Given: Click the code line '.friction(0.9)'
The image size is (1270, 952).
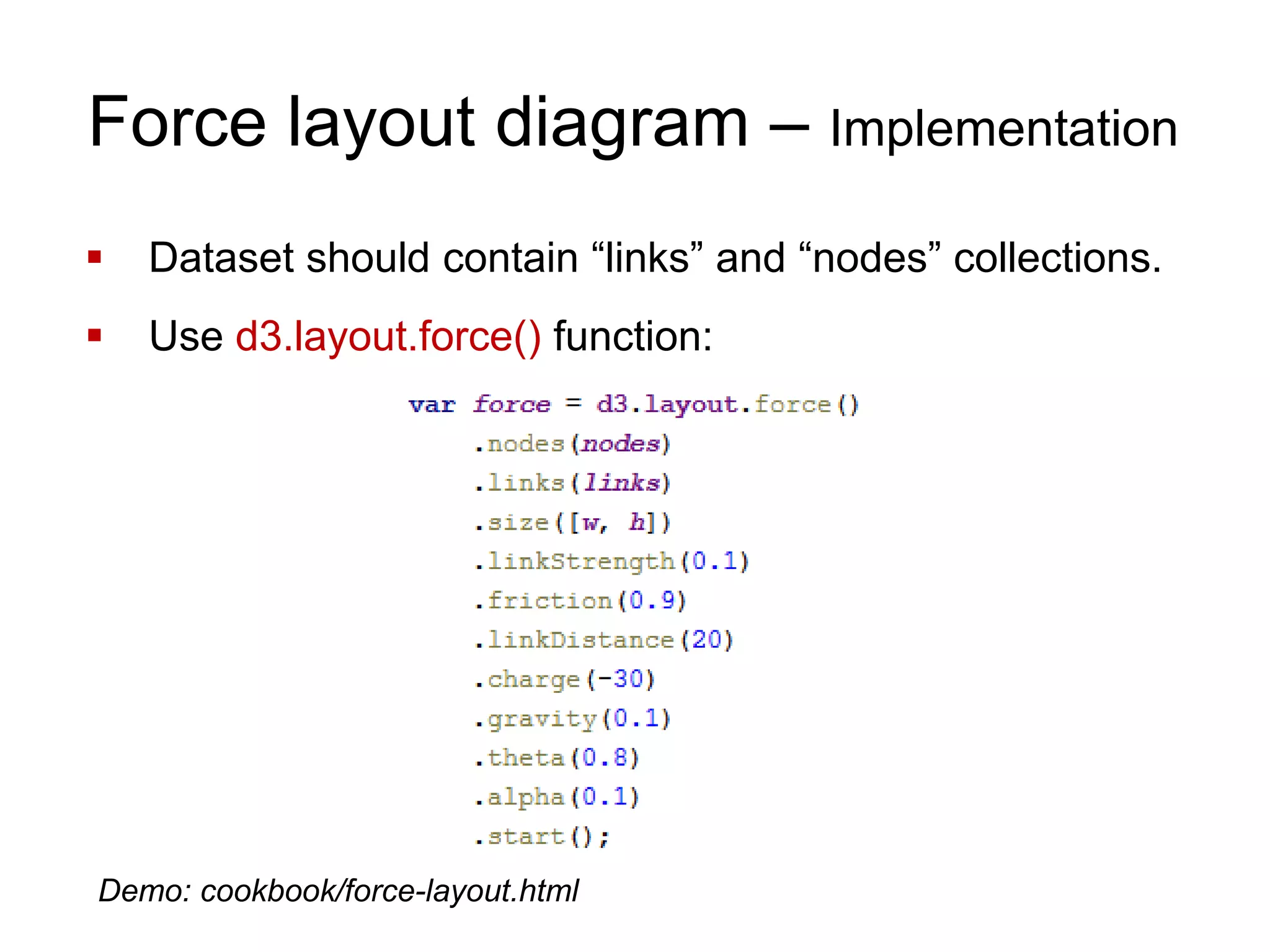Looking at the screenshot, I should (580, 601).
